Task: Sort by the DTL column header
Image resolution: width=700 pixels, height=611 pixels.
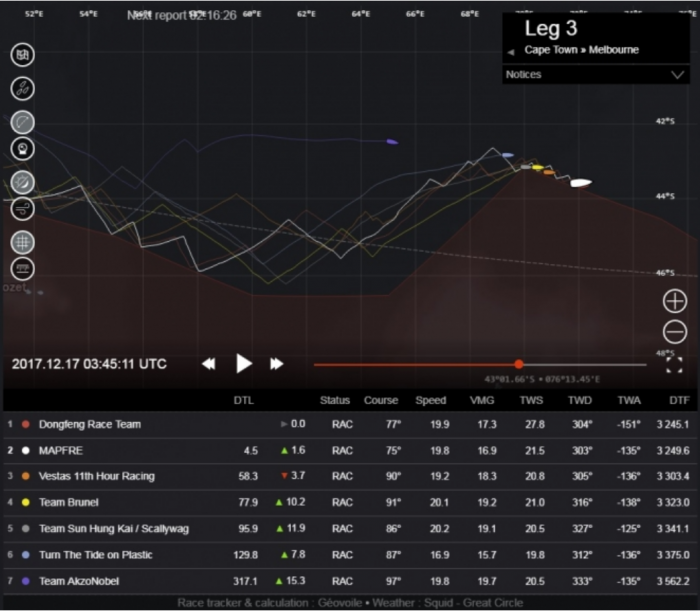Action: click(244, 400)
